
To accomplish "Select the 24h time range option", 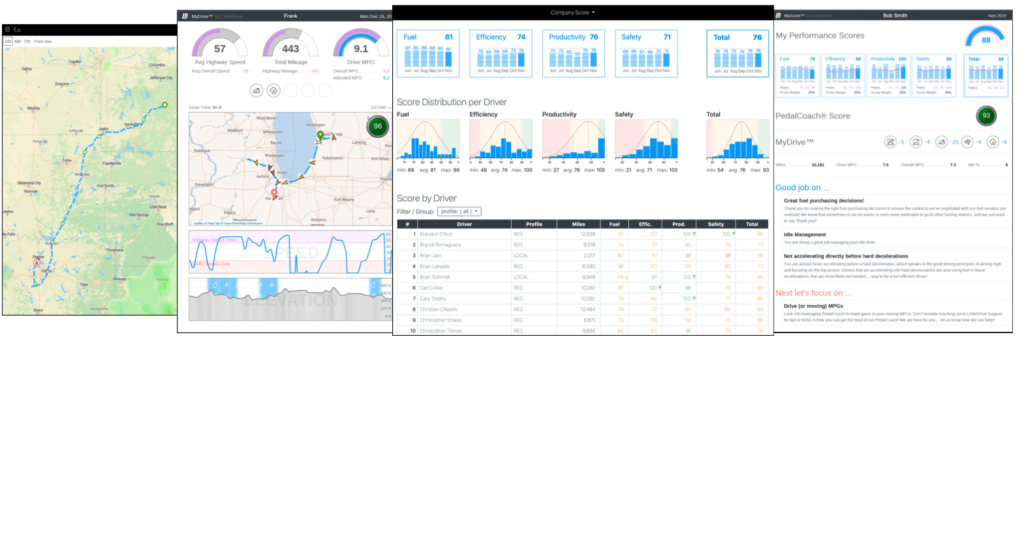I will click(x=8, y=41).
